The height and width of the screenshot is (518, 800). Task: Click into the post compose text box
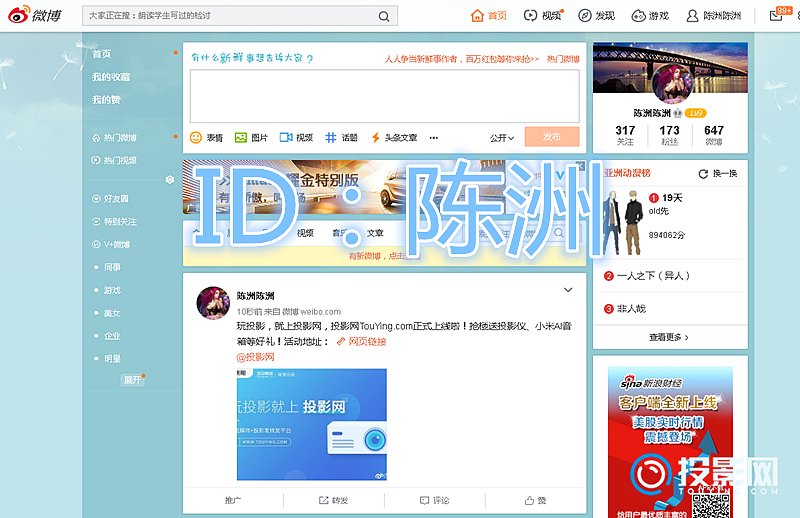[x=385, y=96]
